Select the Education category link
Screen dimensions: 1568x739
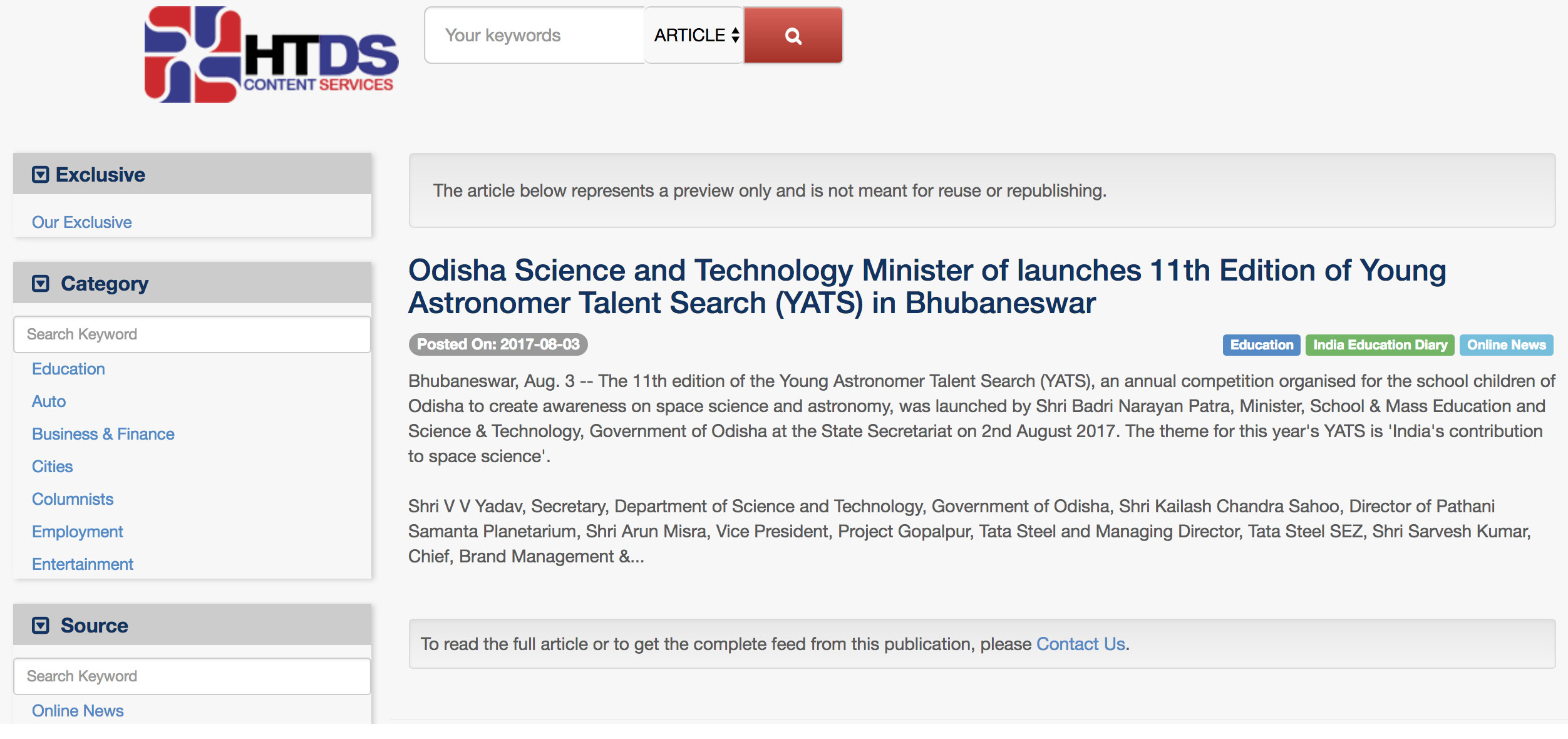click(x=68, y=369)
